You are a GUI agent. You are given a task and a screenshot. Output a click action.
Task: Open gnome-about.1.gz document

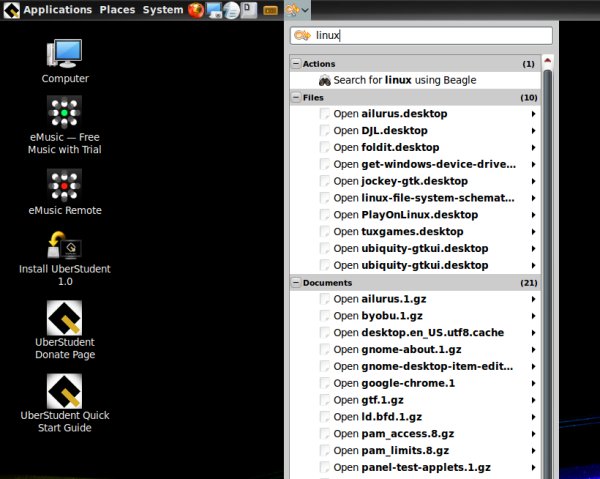[x=415, y=349]
